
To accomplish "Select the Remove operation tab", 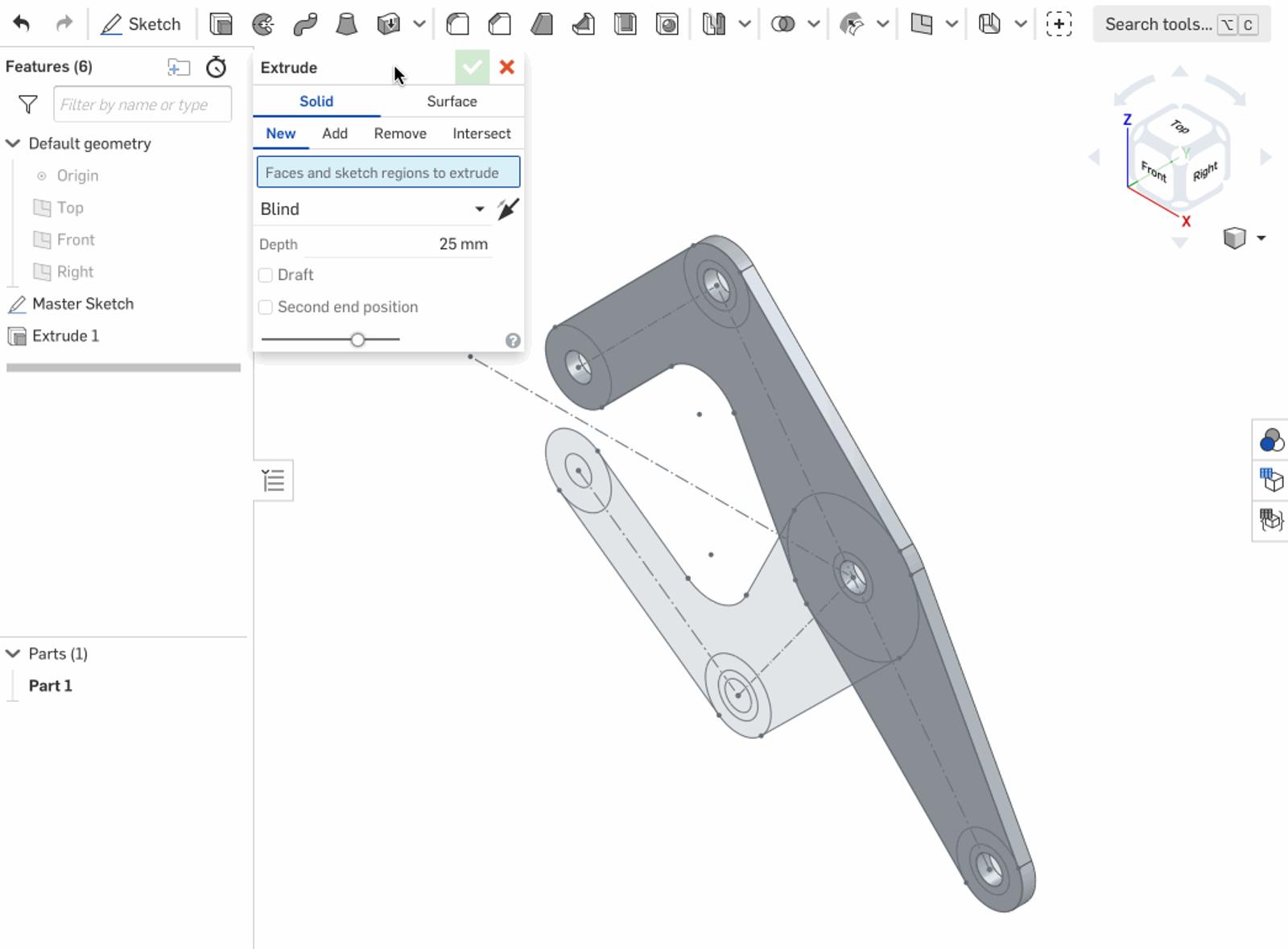I will coord(400,134).
